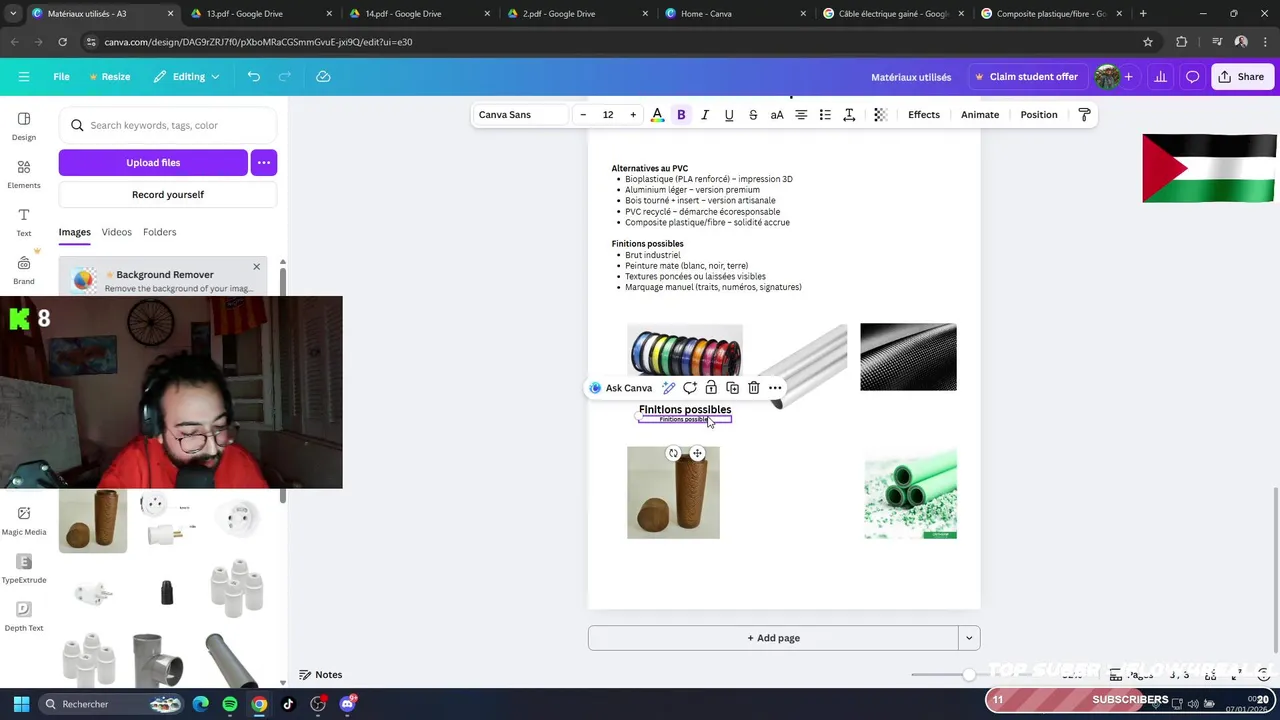Add collaborators with the plus icon

[x=1128, y=77]
